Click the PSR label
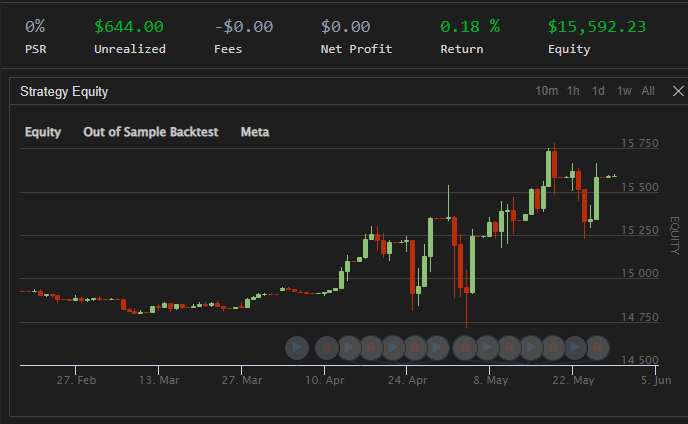688x424 pixels. (x=36, y=49)
